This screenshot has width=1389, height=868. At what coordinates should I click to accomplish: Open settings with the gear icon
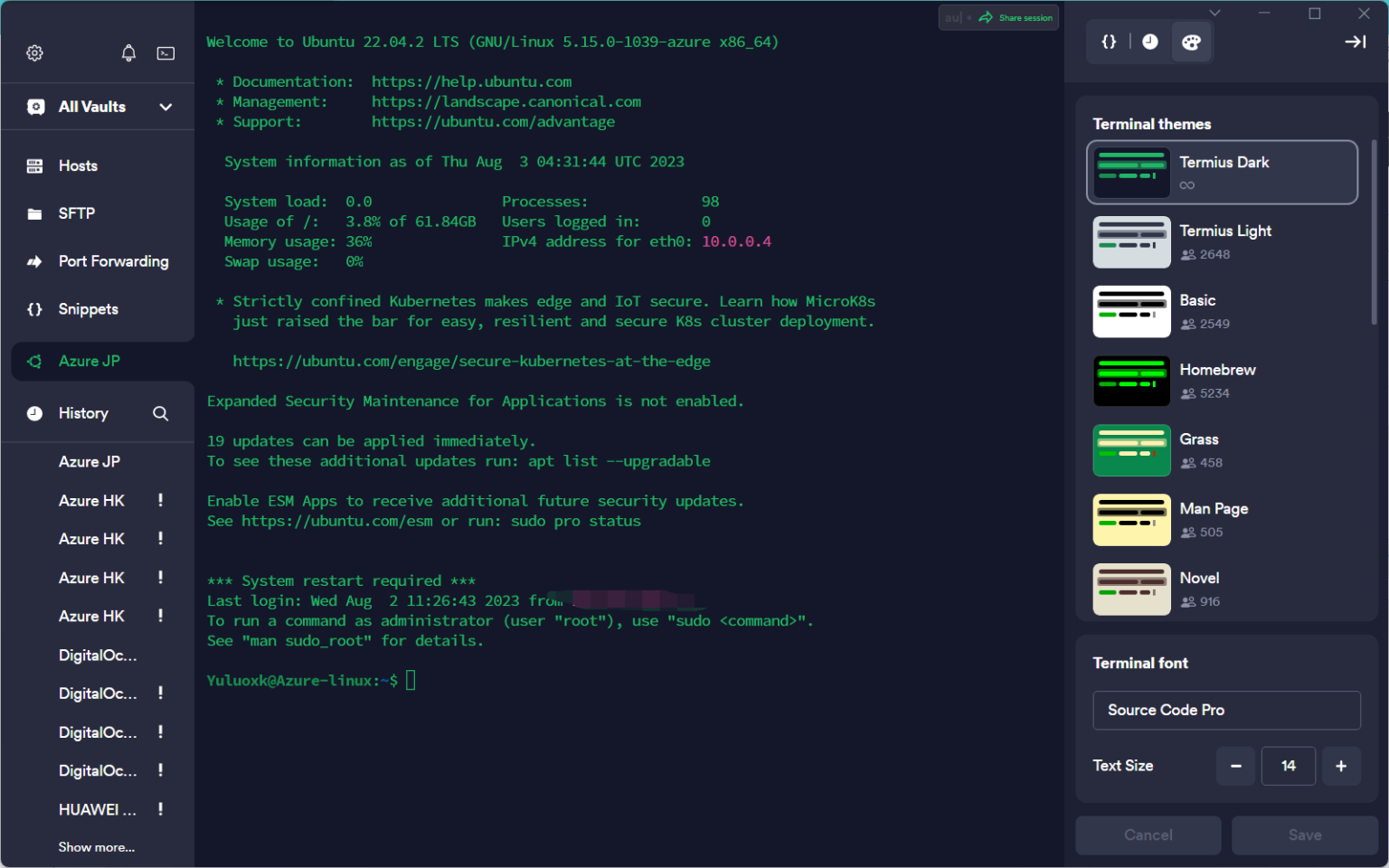[34, 53]
